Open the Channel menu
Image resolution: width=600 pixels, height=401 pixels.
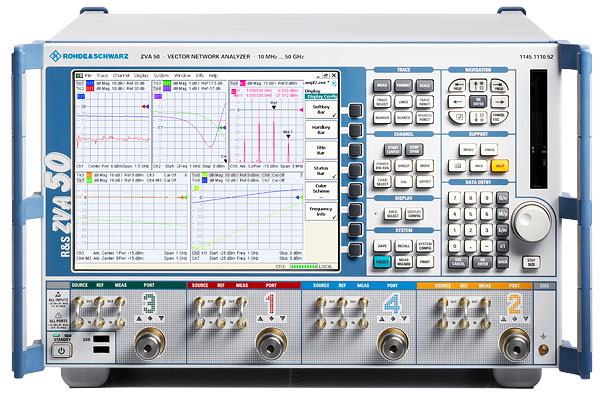click(x=121, y=75)
